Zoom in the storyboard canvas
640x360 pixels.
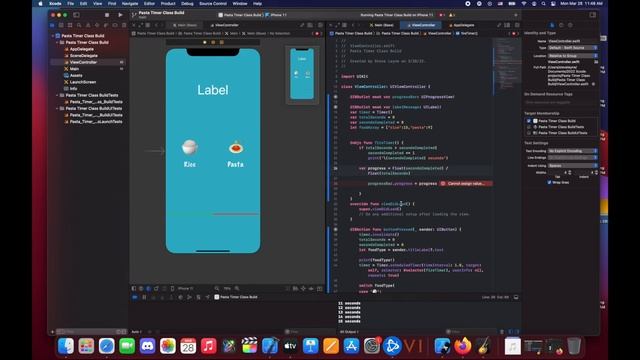(x=237, y=288)
